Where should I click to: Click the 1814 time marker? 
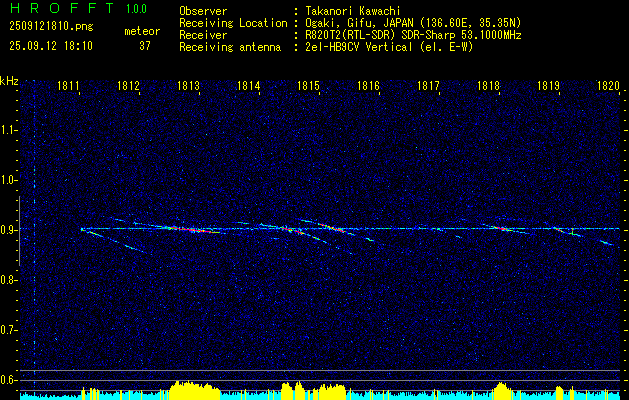[x=248, y=85]
